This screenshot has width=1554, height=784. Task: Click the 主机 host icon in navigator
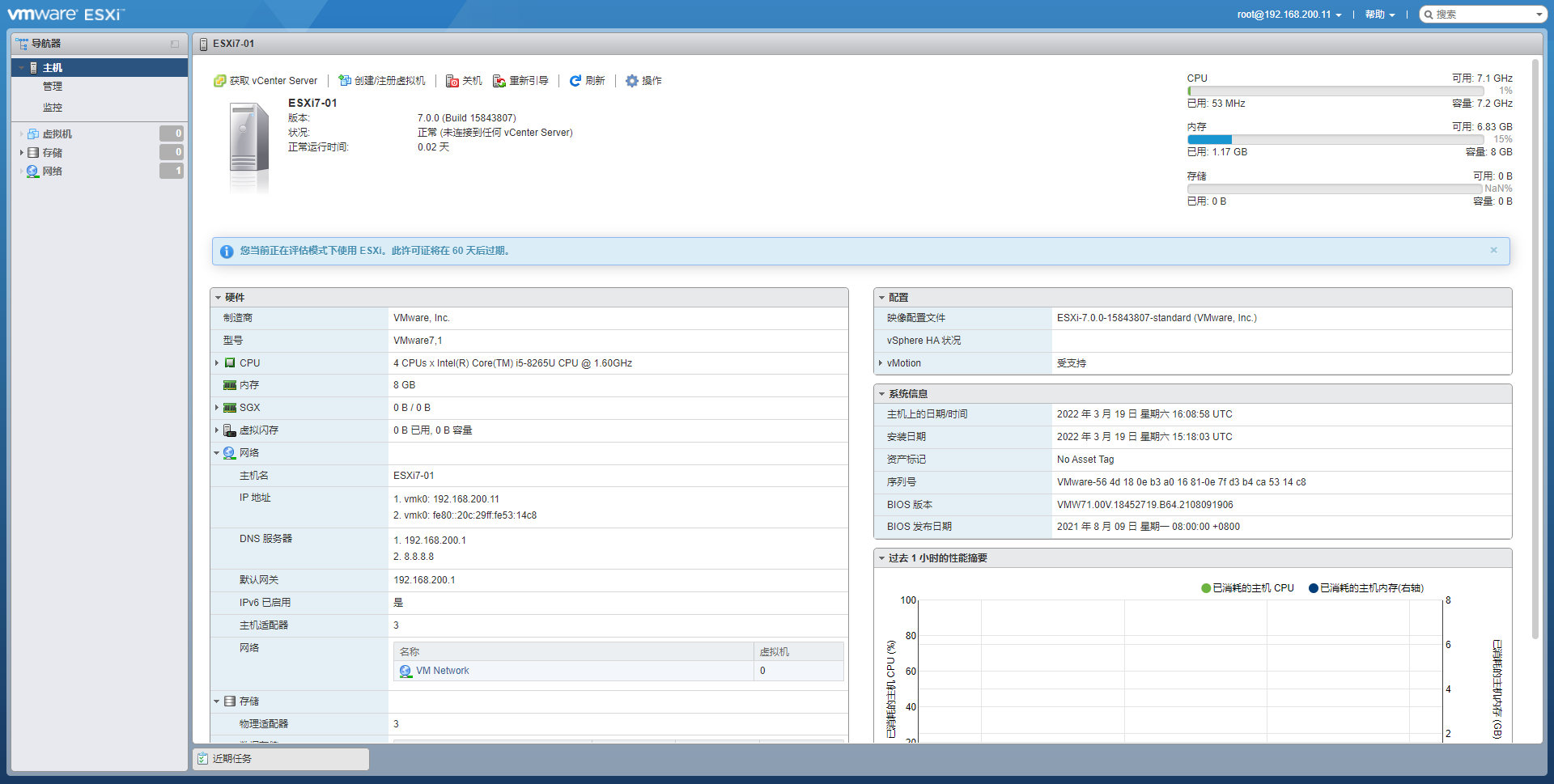33,68
